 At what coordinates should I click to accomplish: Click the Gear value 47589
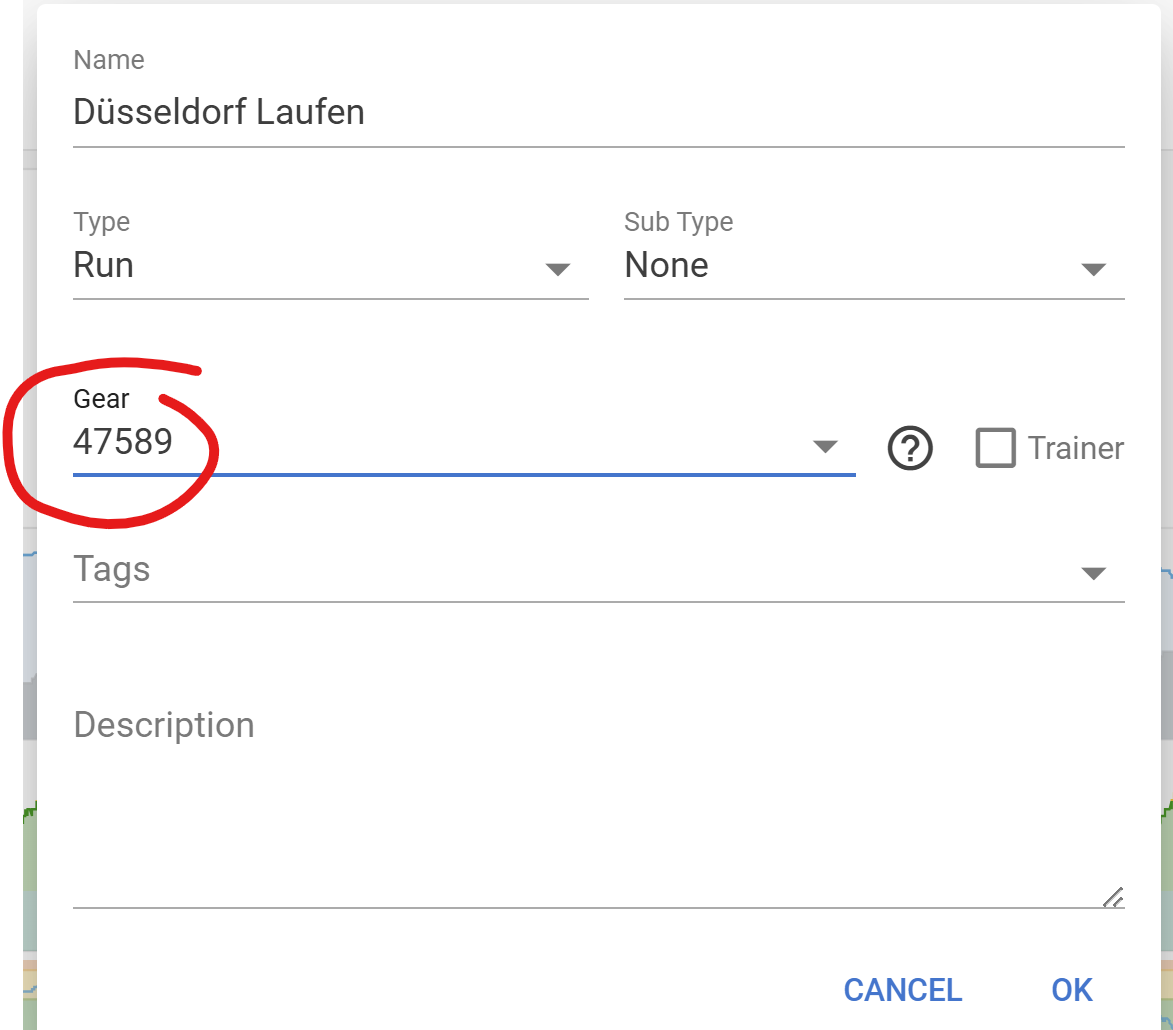123,441
